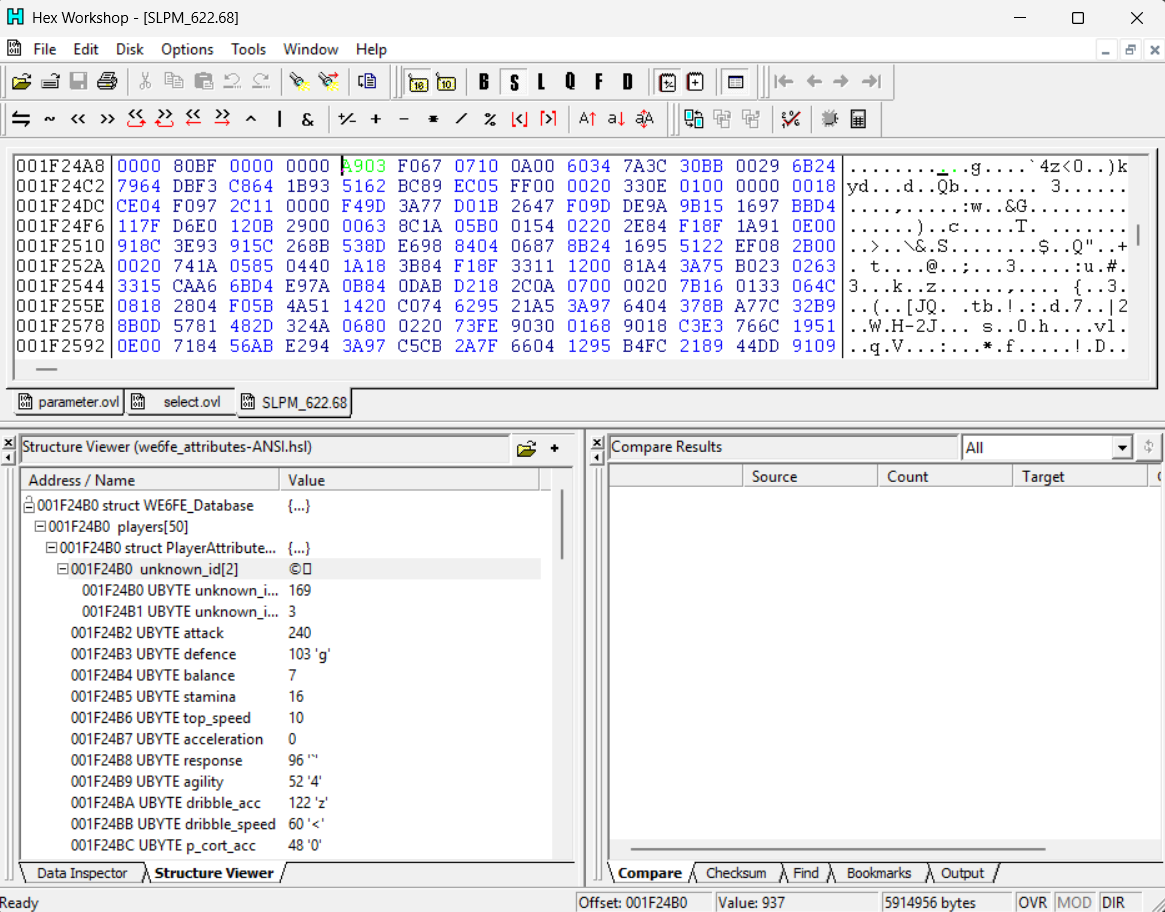Open the Bookmarks results tab
Viewport: 1165px width, 912px height.
coord(878,873)
